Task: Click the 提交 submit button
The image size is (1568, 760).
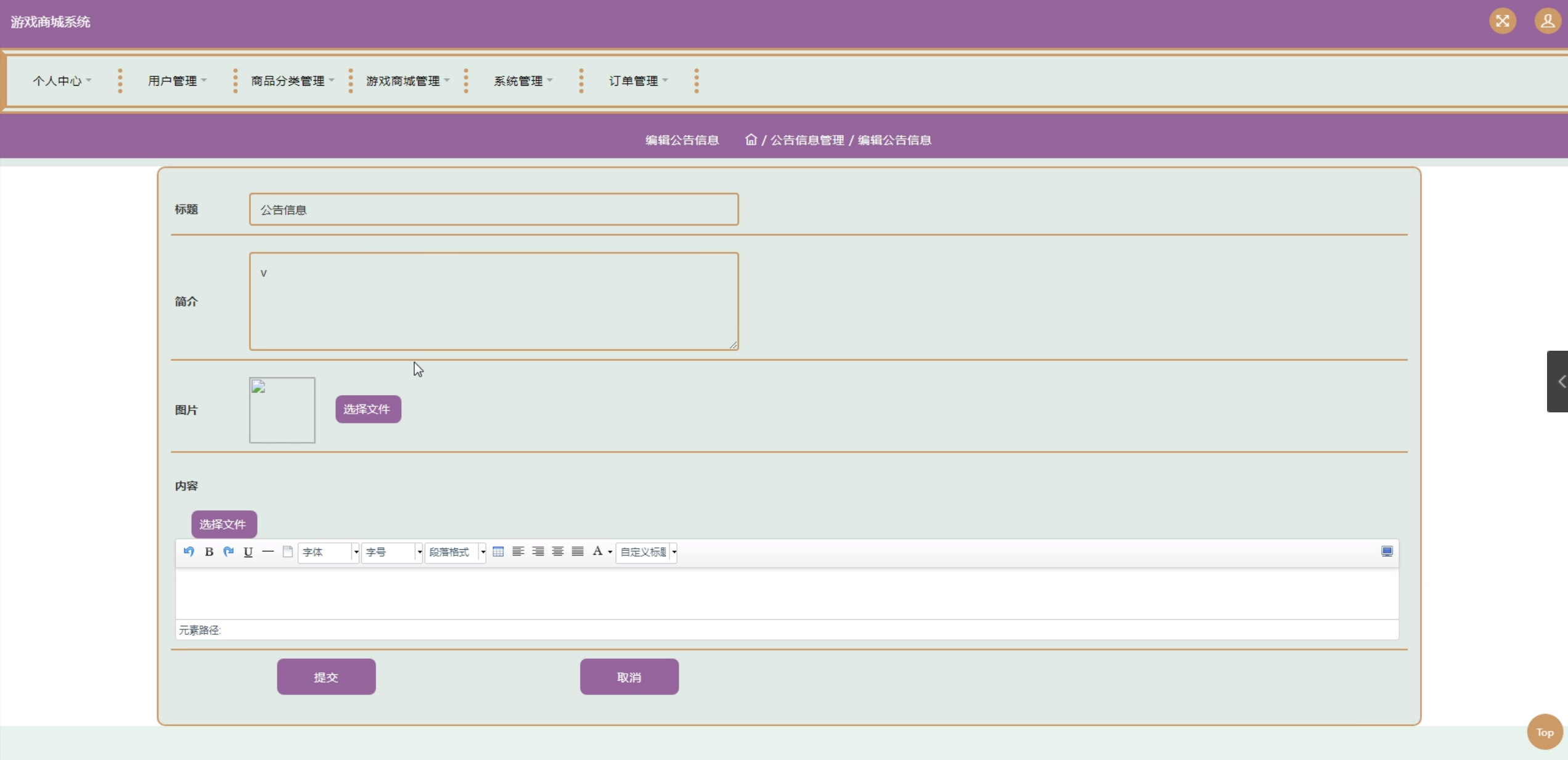Action: 326,677
